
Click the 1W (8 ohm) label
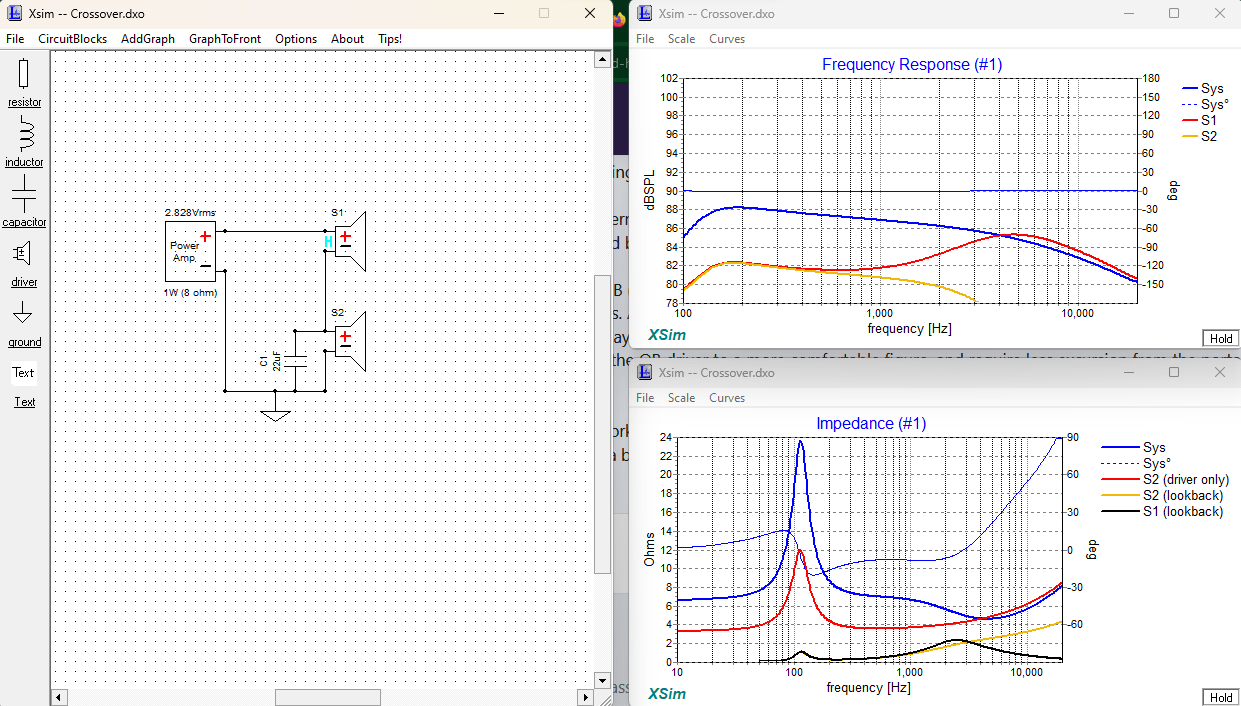(x=190, y=292)
